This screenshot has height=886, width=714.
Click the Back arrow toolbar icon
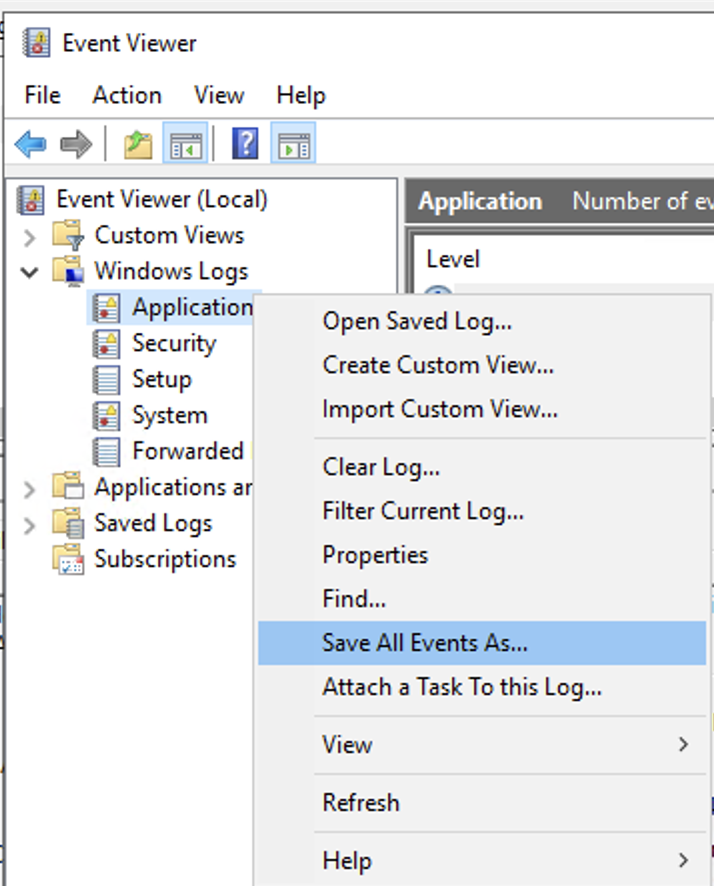[30, 146]
